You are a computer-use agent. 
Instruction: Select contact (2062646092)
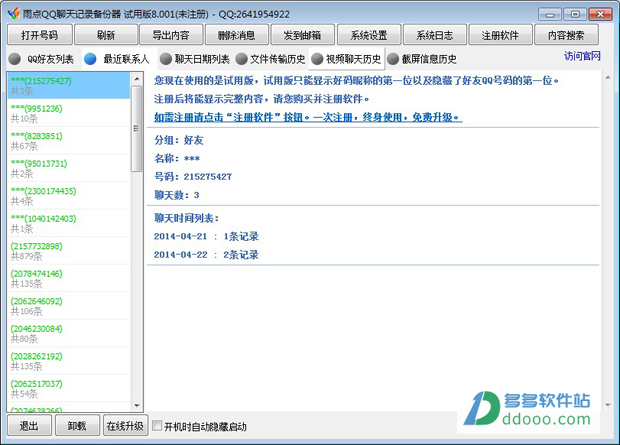69,306
